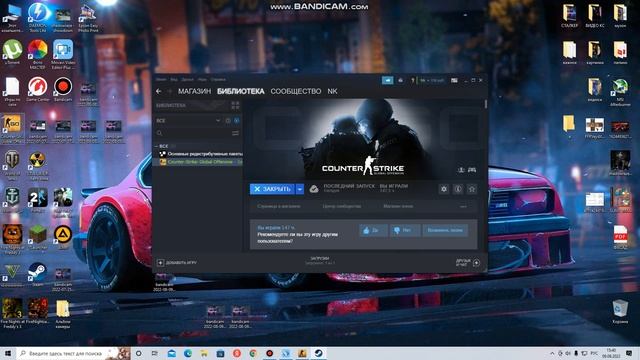Select Counter-Strike: Global Offensive in library list
Image resolution: width=640 pixels, height=360 pixels.
[201, 162]
